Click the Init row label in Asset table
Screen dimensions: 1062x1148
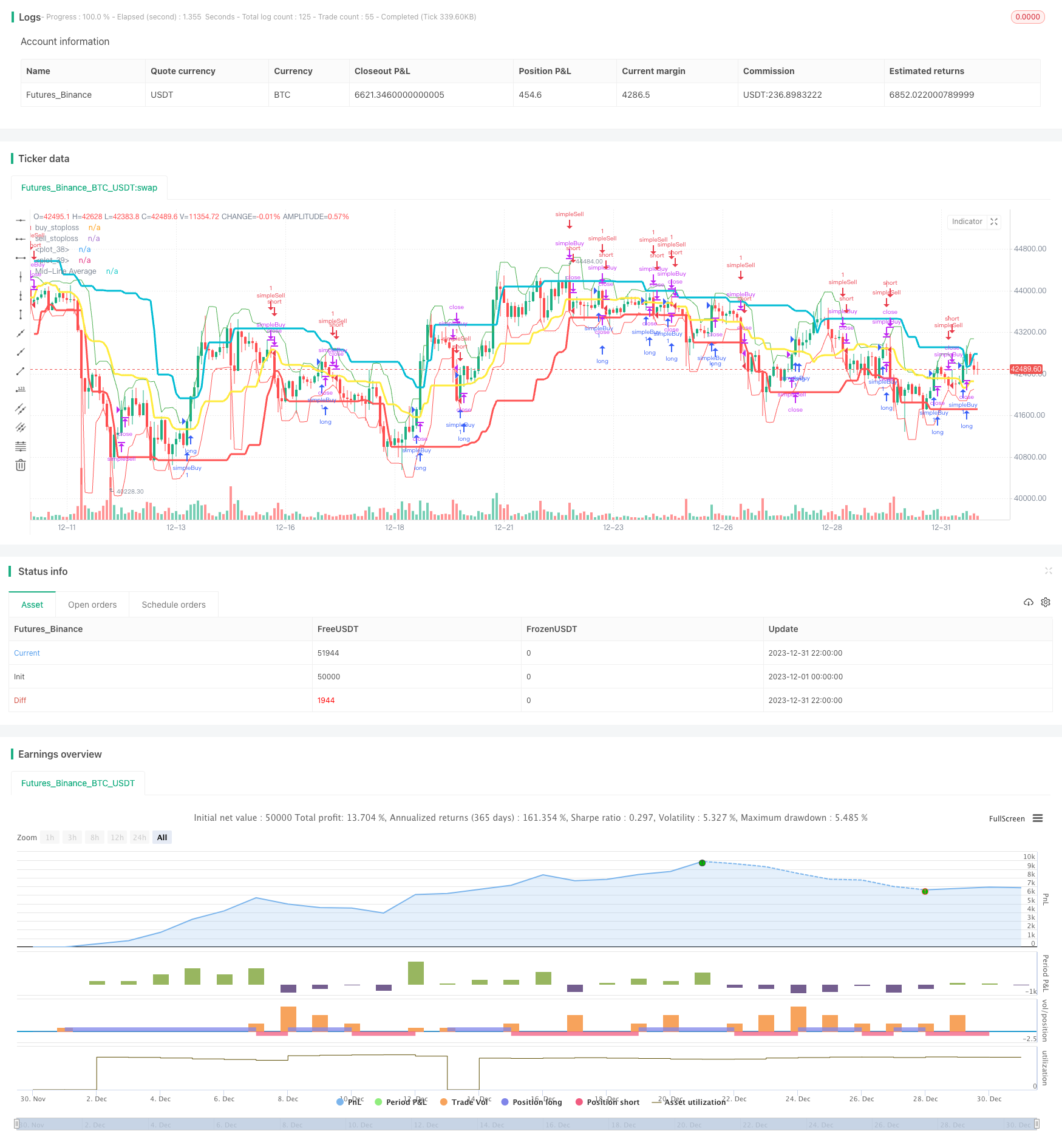(x=19, y=677)
